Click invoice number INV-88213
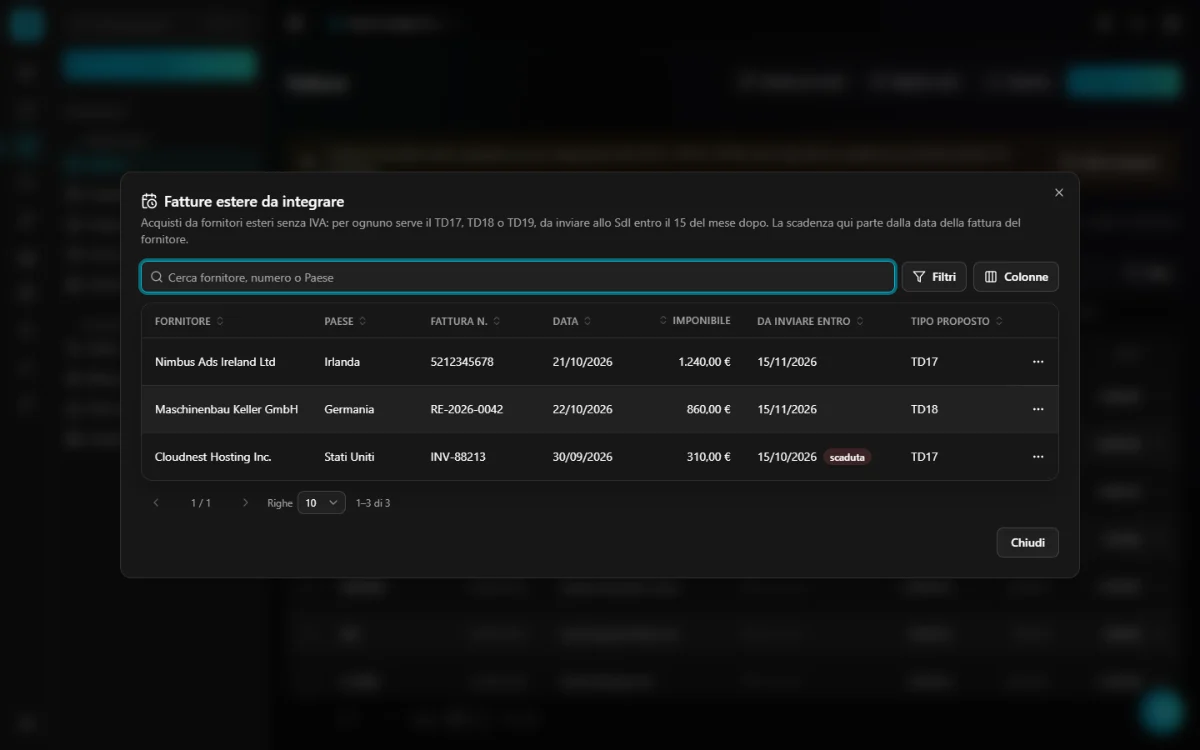The width and height of the screenshot is (1200, 750). pos(458,457)
